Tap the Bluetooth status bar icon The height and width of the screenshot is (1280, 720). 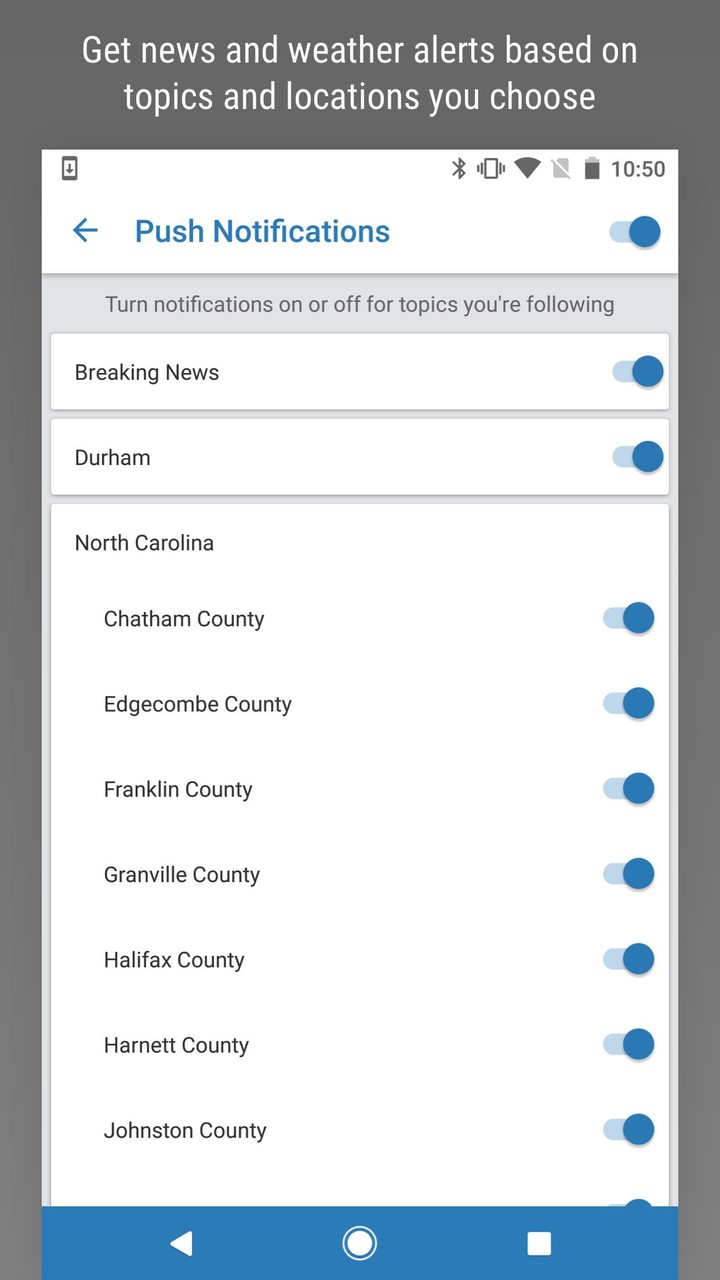pyautogui.click(x=459, y=169)
